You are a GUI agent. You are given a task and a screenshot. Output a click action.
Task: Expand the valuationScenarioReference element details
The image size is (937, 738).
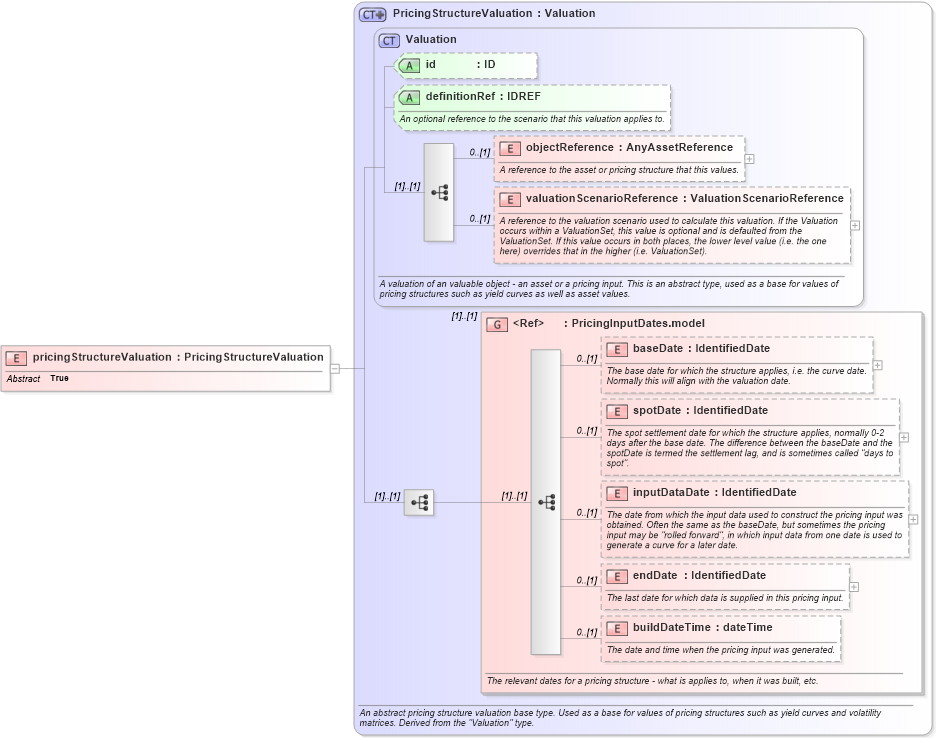coord(854,226)
